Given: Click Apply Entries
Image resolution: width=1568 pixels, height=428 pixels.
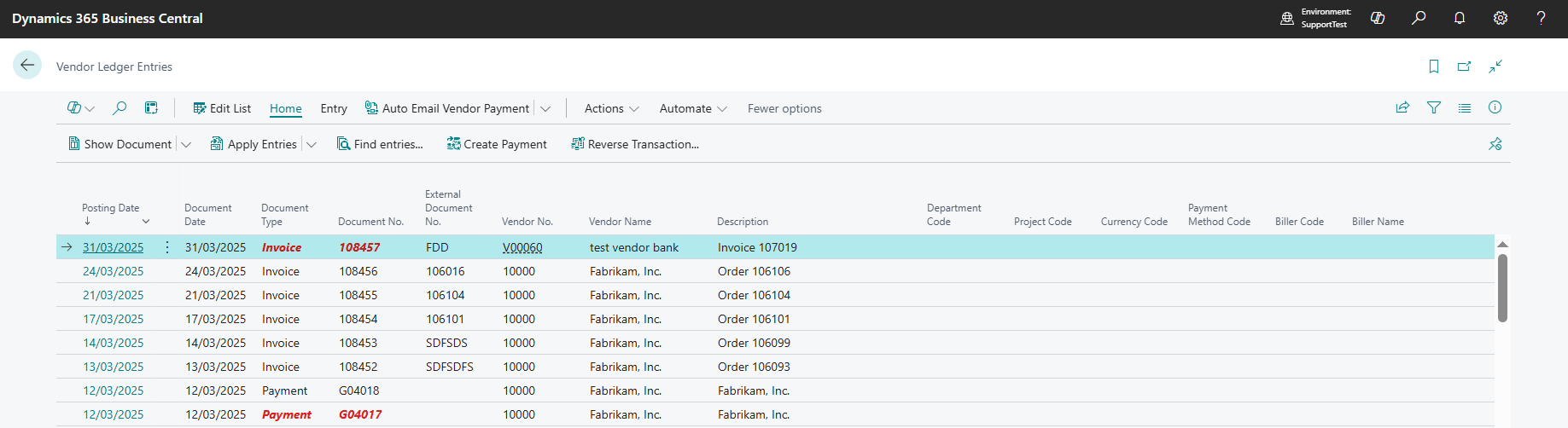Looking at the screenshot, I should (x=254, y=144).
